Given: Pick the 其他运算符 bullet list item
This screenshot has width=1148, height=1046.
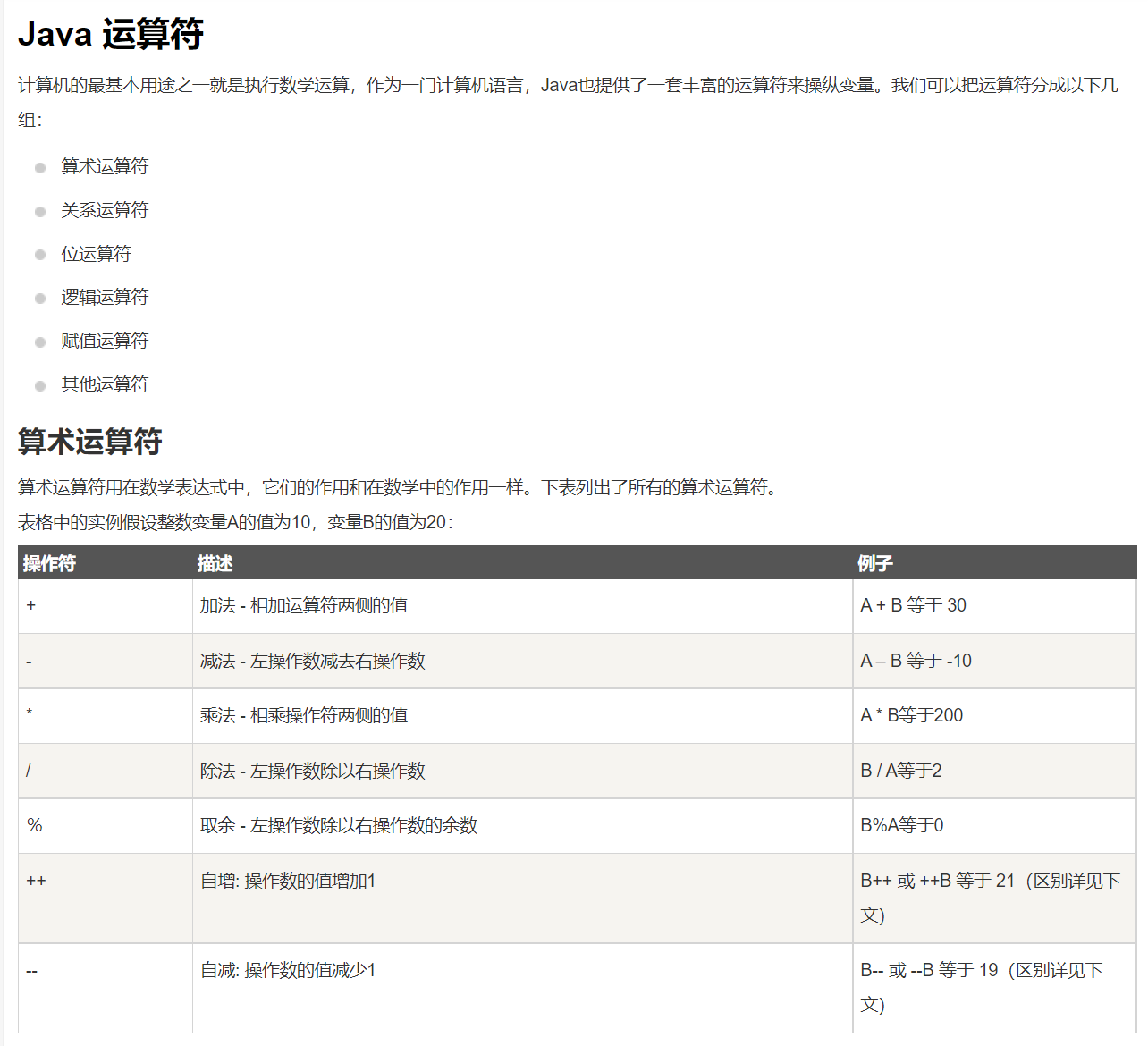Looking at the screenshot, I should tap(105, 384).
